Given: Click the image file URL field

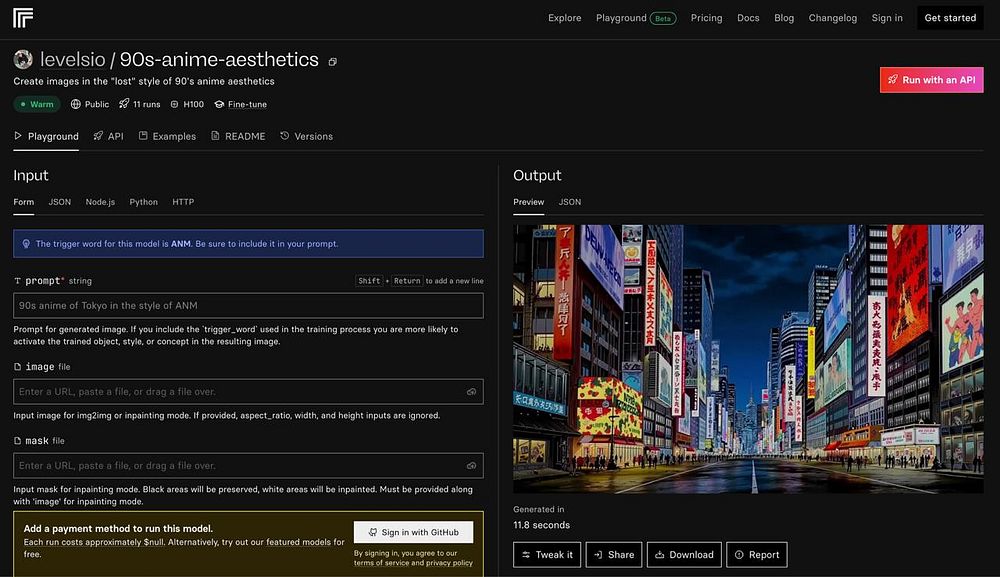Looking at the screenshot, I should pos(248,391).
